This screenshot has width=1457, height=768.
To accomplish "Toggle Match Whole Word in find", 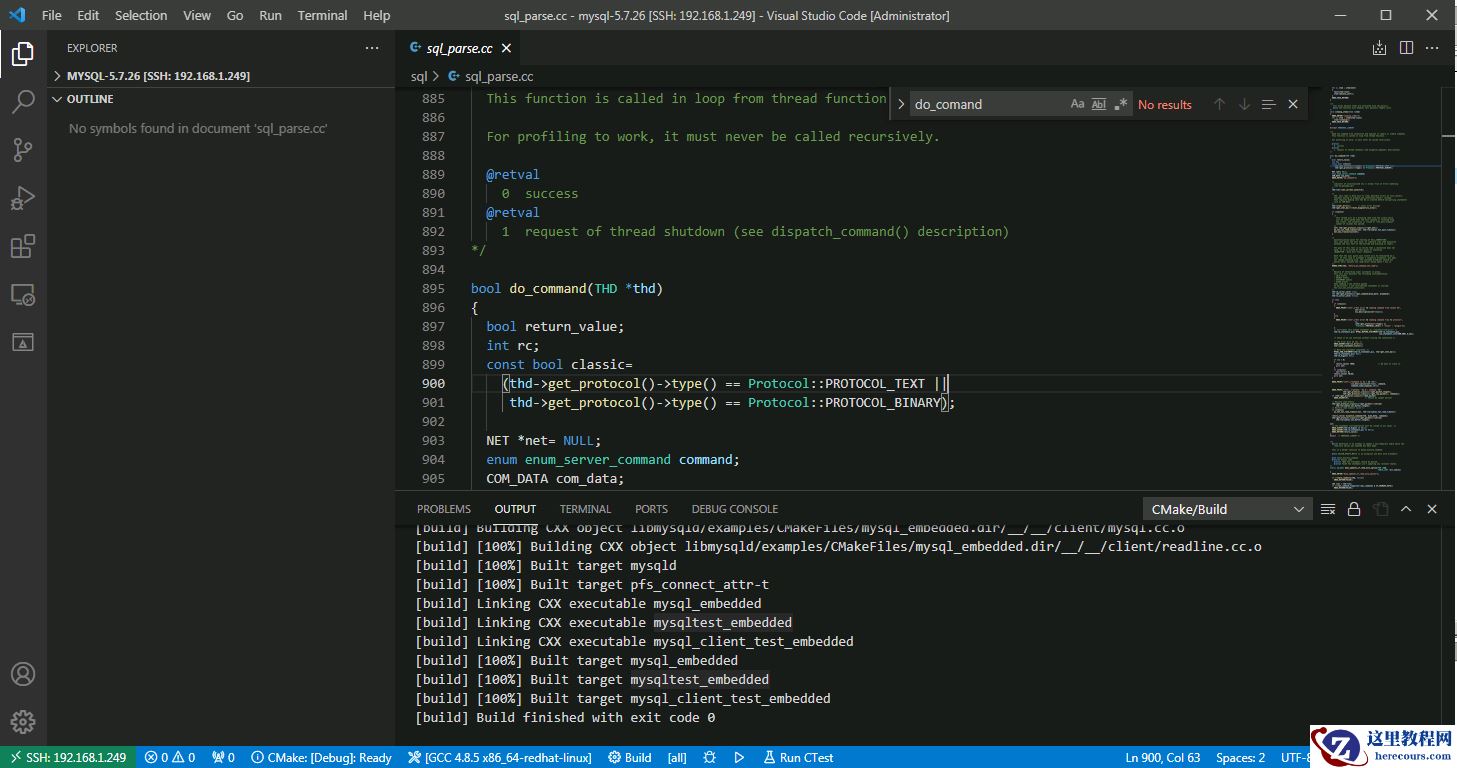I will [1099, 104].
